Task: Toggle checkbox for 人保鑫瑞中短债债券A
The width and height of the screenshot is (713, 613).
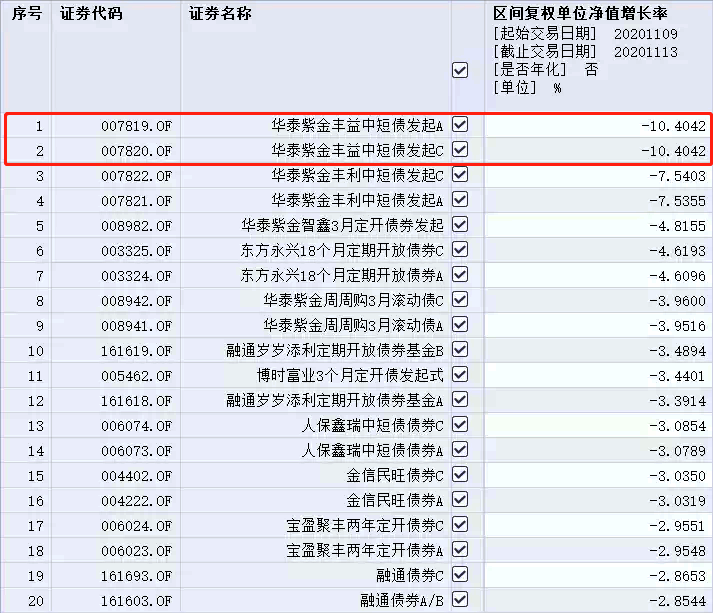Action: point(460,449)
